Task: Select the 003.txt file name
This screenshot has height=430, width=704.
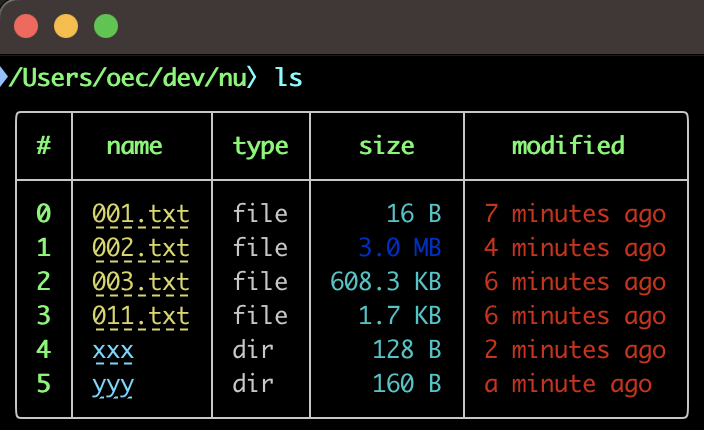Action: tap(141, 282)
